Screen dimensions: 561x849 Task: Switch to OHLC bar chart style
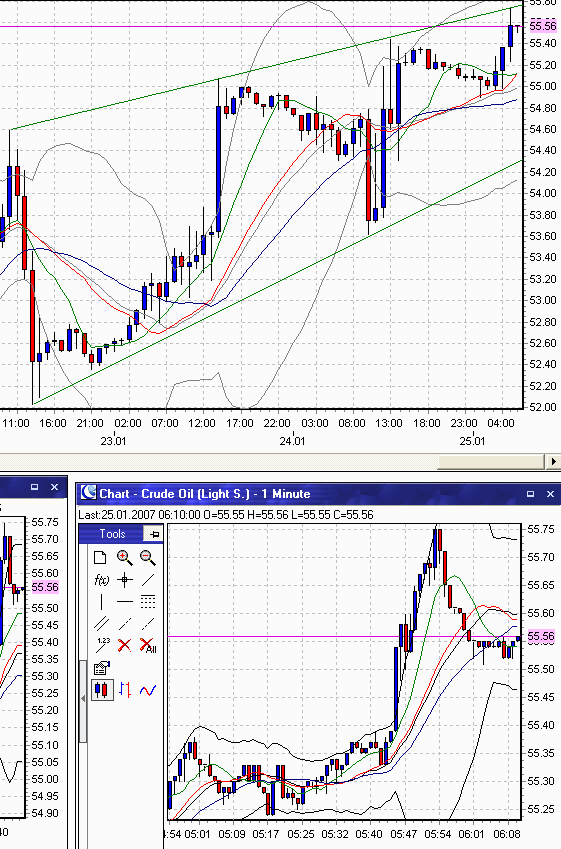tap(125, 690)
